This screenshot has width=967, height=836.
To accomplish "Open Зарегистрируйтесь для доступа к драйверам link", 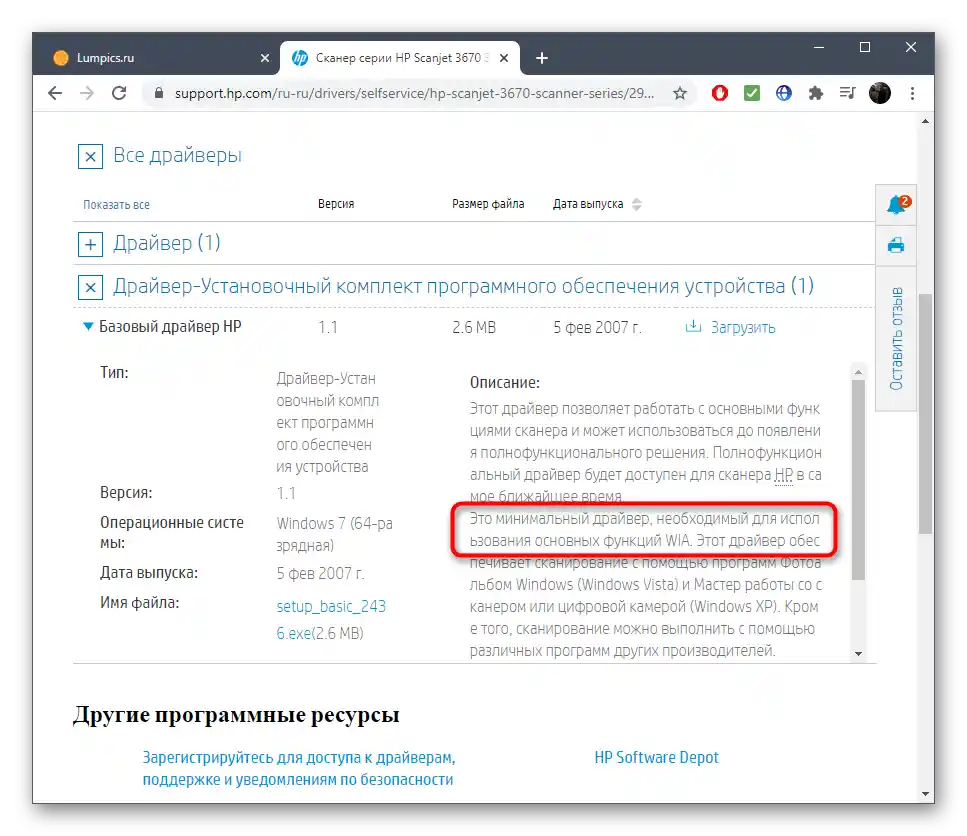I will (299, 768).
